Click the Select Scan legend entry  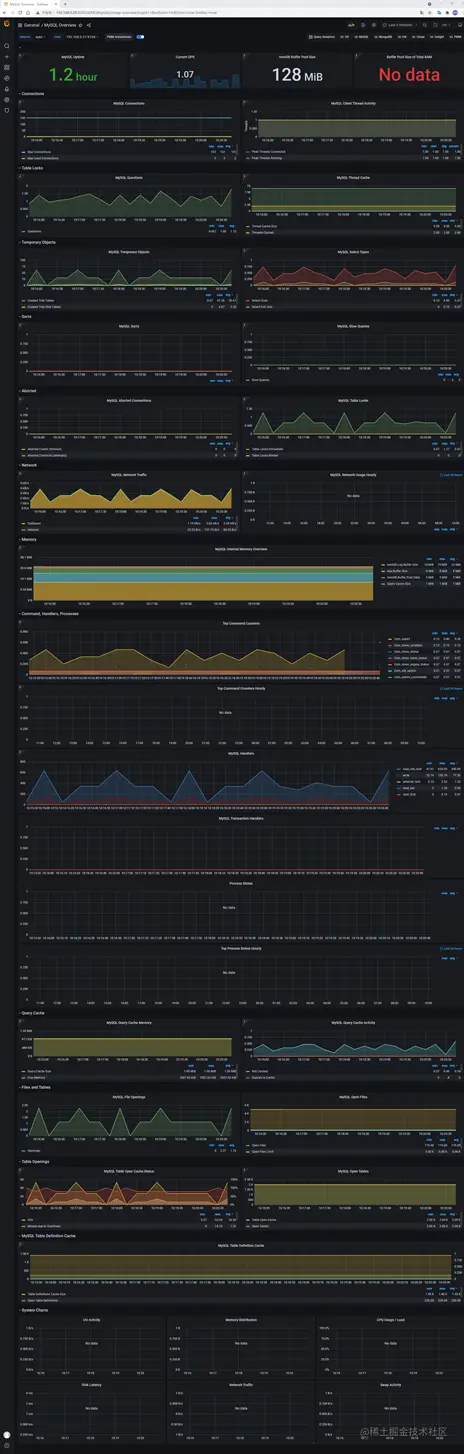[259, 300]
